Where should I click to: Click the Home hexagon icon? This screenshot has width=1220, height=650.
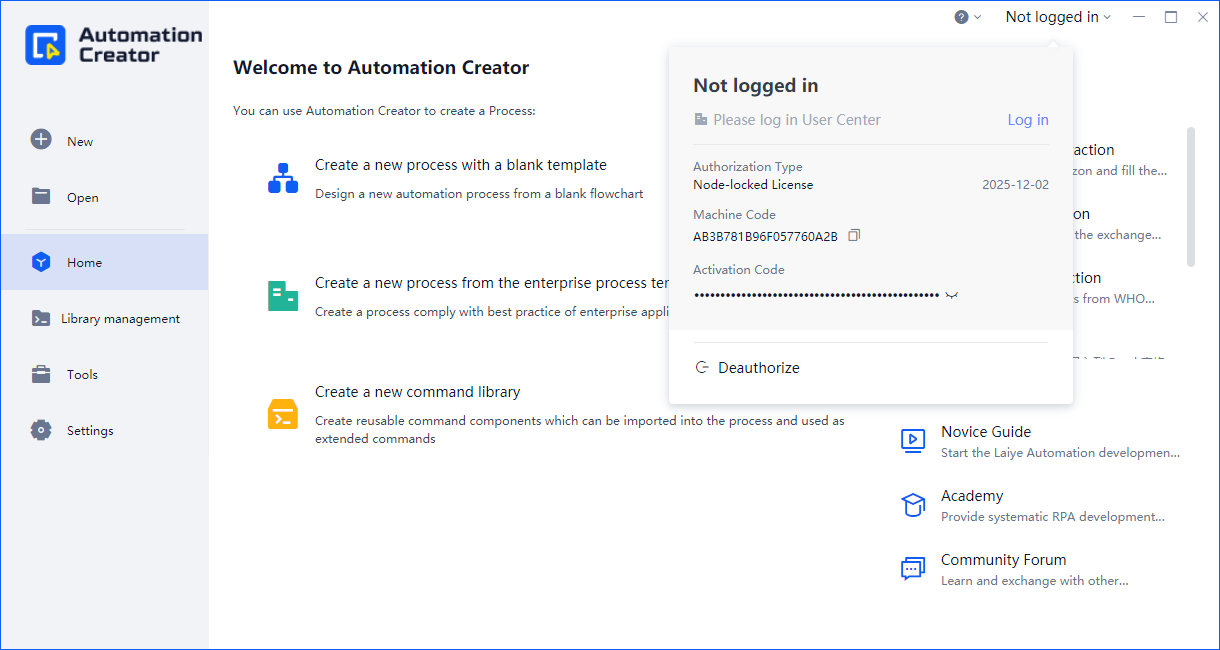tap(41, 262)
